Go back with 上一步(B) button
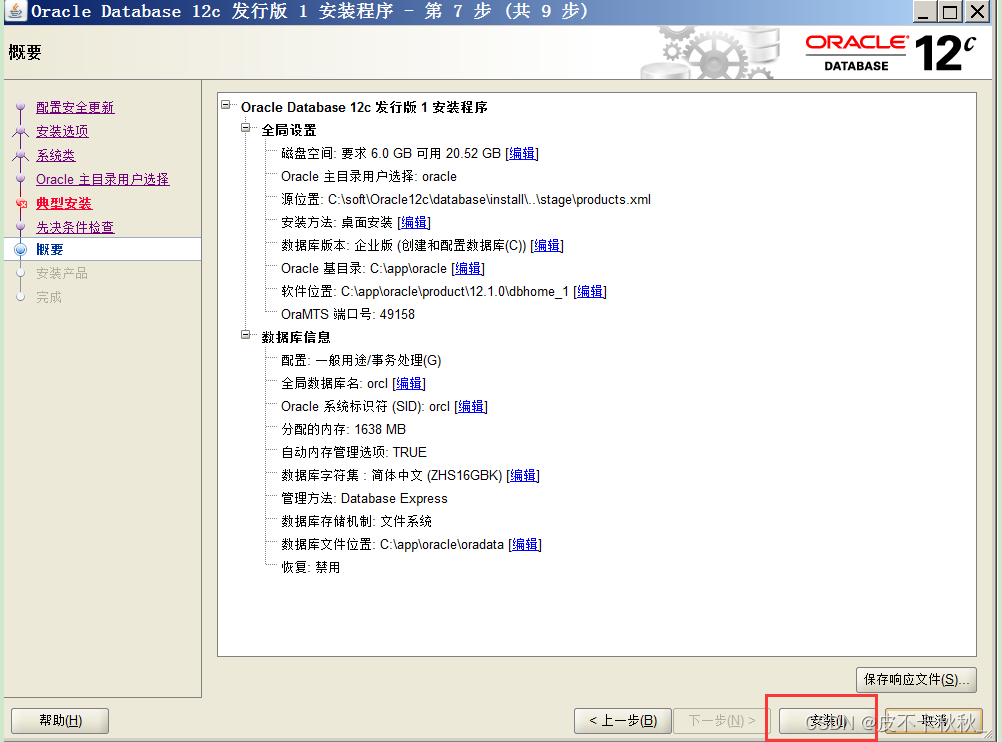This screenshot has width=1002, height=742. click(x=623, y=721)
